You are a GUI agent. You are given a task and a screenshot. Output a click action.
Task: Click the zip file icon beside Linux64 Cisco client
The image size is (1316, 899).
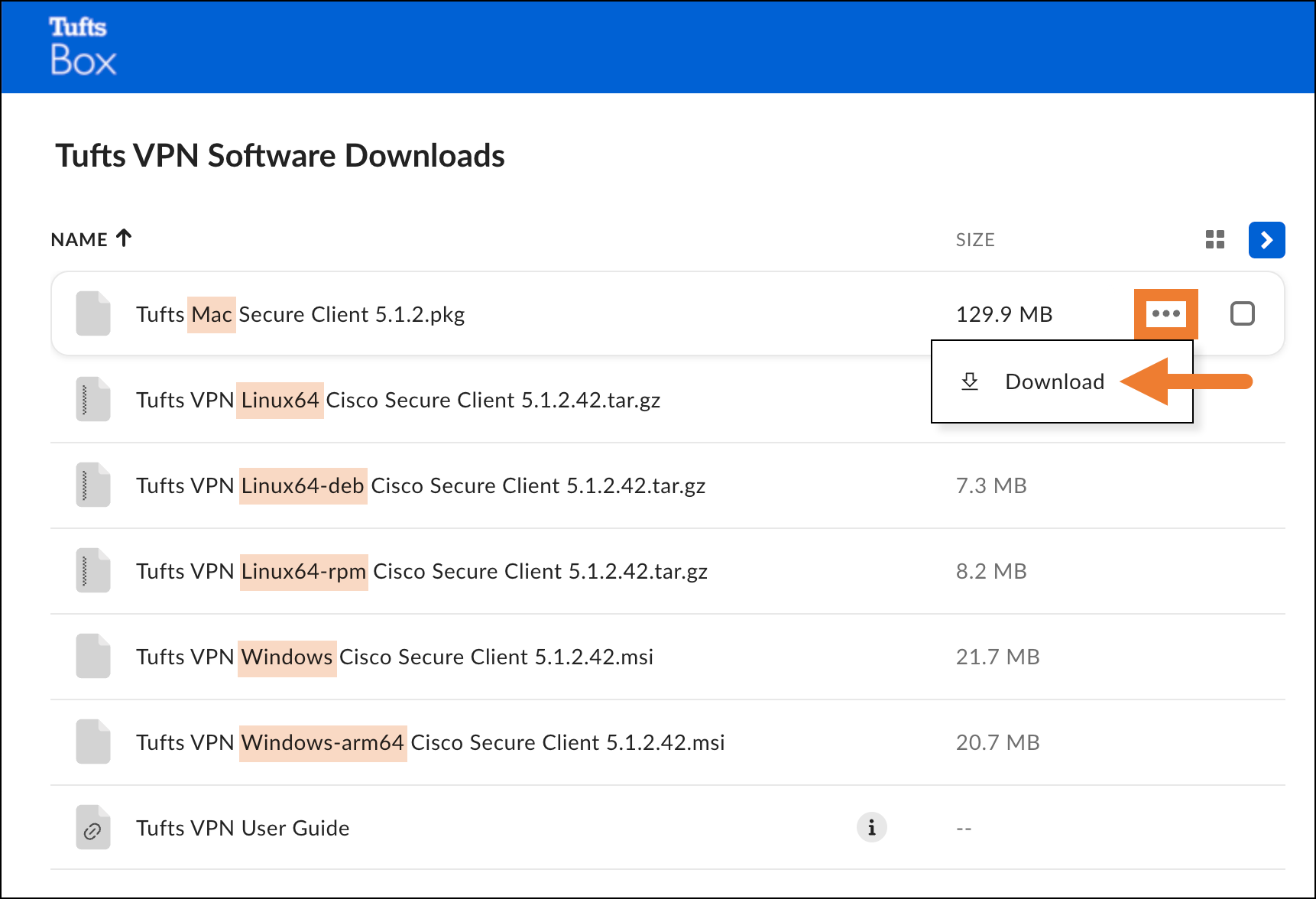point(92,400)
